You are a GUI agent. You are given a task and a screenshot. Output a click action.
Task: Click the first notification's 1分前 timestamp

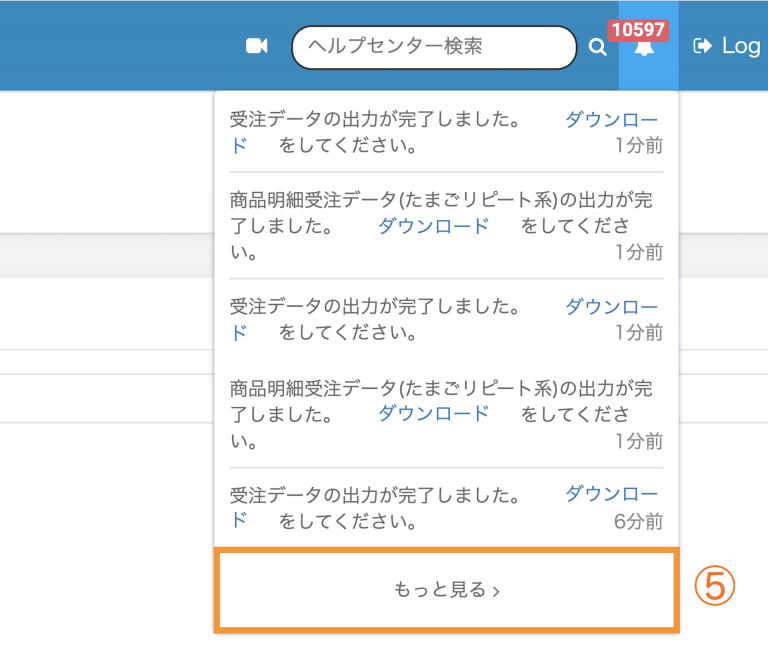click(639, 146)
